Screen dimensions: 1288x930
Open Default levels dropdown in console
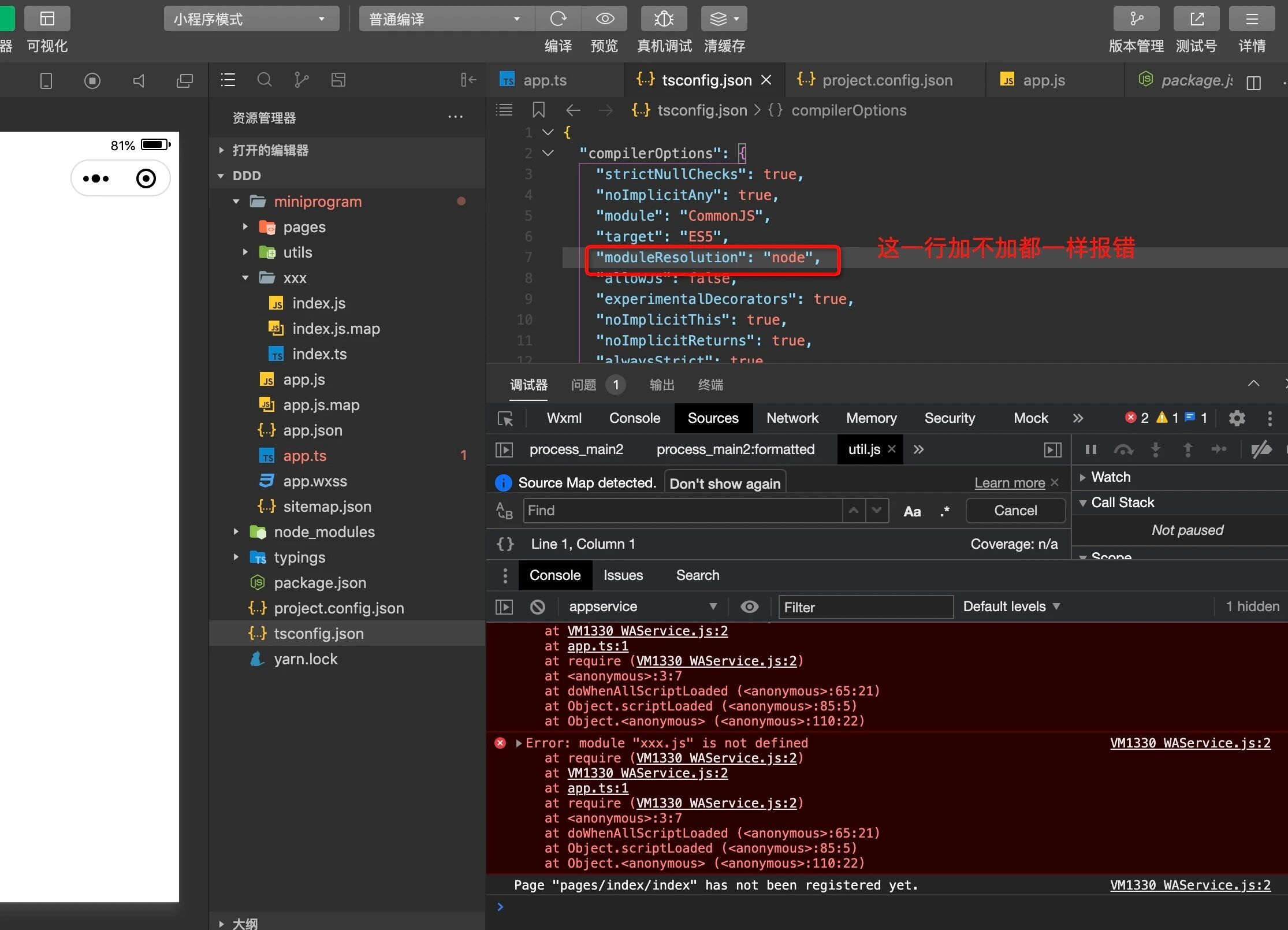pos(1011,607)
